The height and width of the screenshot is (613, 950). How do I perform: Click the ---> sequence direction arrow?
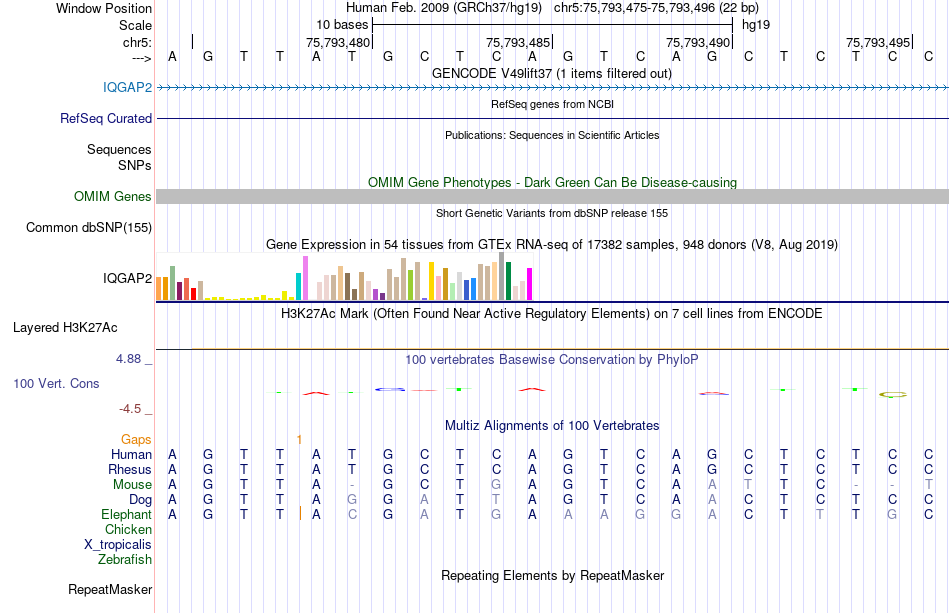[142, 58]
